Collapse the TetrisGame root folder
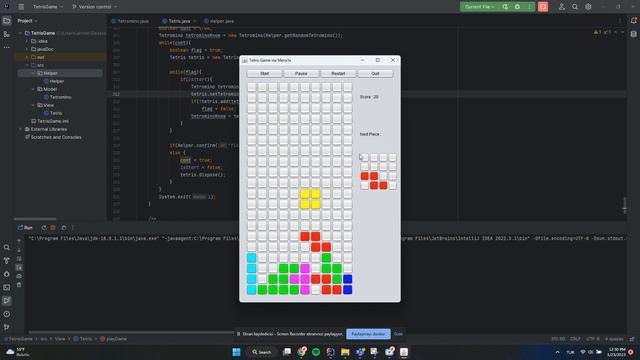This screenshot has width=640, height=360. click(20, 33)
